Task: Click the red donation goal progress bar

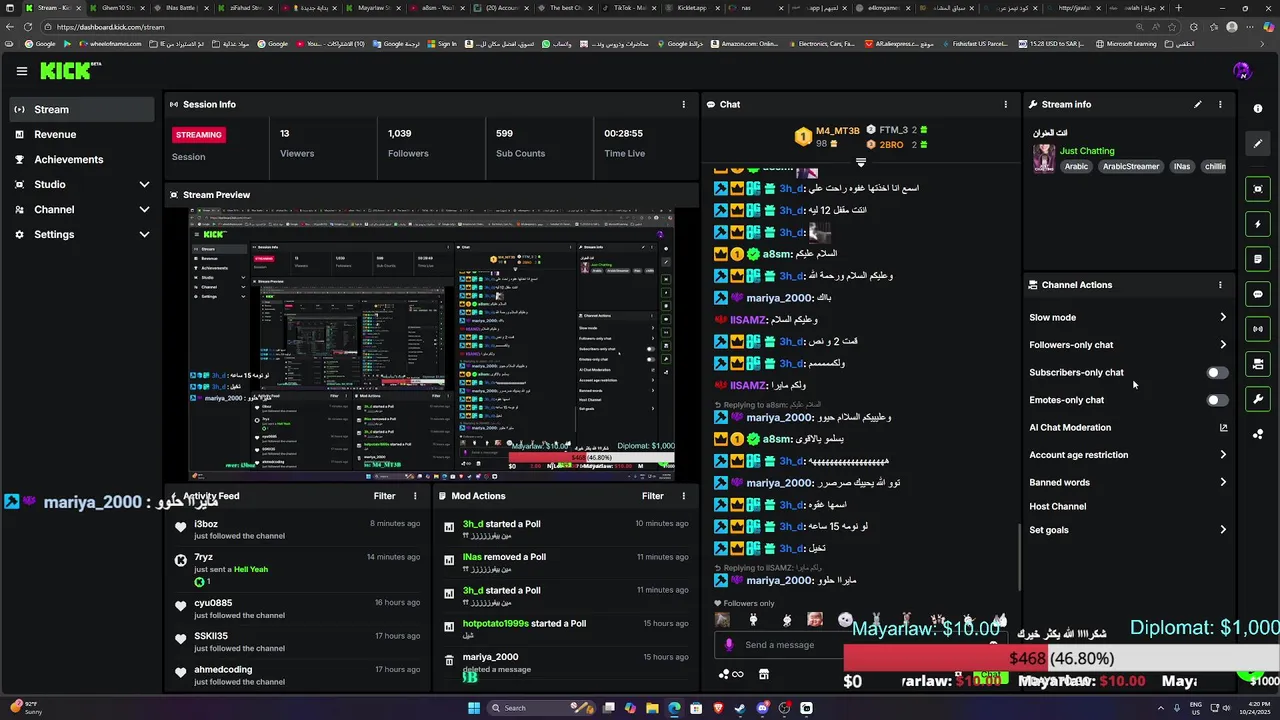Action: (x=1061, y=659)
